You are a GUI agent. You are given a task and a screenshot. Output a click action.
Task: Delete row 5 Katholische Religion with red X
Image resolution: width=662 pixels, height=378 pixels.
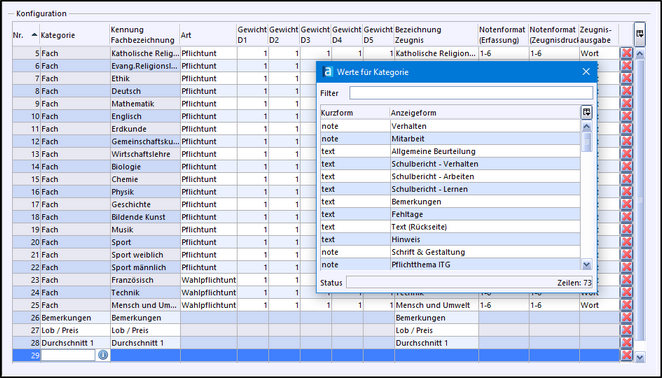tap(626, 53)
